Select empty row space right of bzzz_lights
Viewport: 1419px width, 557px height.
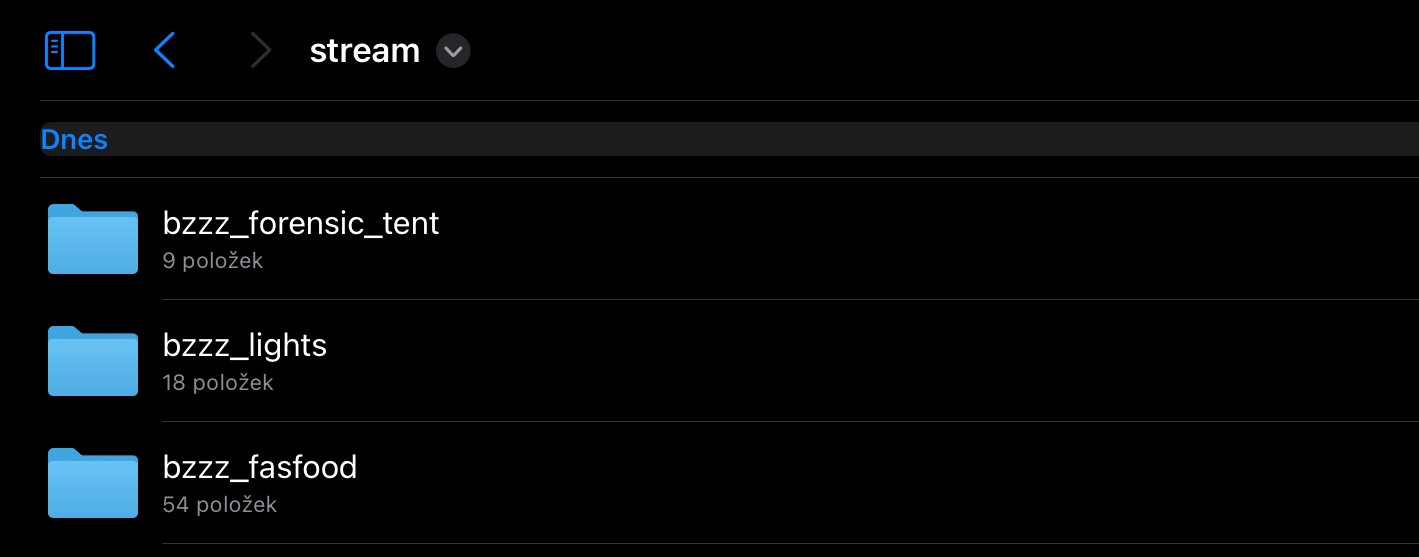point(900,361)
